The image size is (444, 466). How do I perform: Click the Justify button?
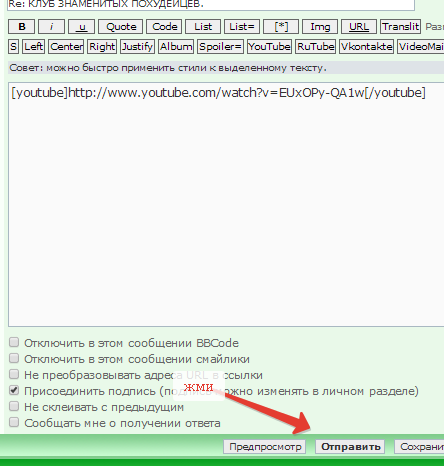137,46
